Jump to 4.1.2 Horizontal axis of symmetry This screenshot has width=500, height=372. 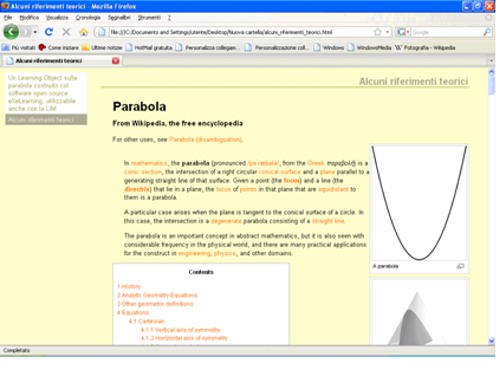[x=184, y=338]
